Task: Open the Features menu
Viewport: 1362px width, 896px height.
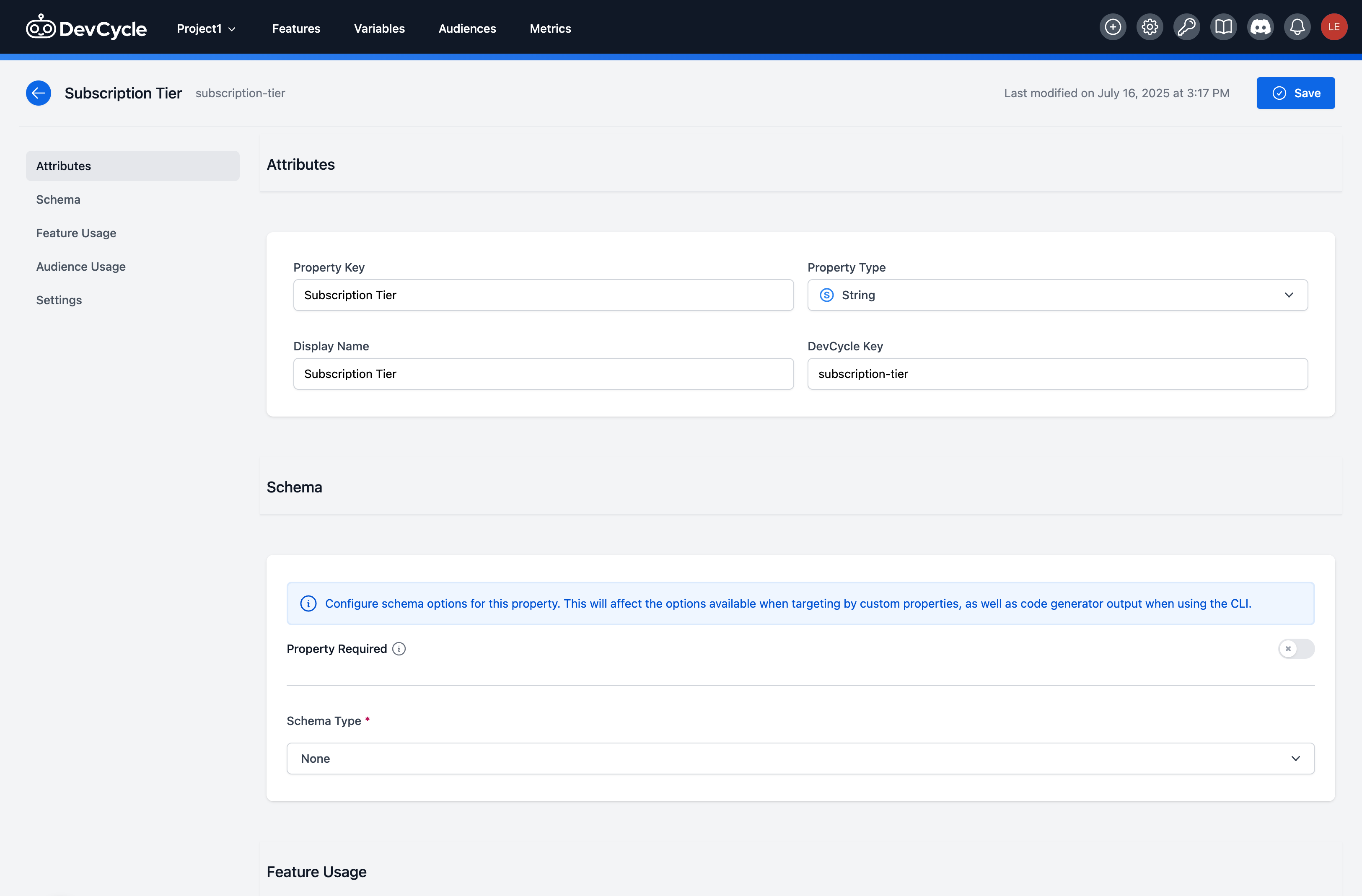Action: click(296, 28)
